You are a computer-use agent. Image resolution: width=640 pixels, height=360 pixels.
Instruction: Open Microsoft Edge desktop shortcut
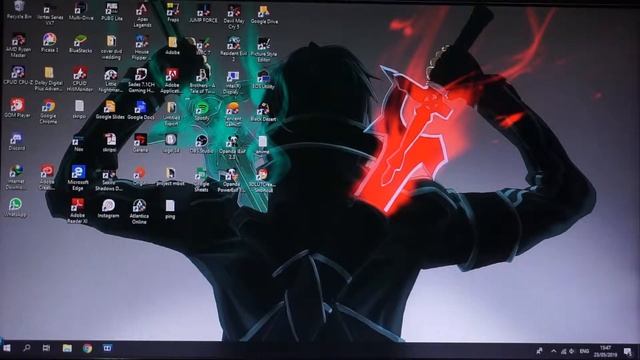tap(78, 178)
